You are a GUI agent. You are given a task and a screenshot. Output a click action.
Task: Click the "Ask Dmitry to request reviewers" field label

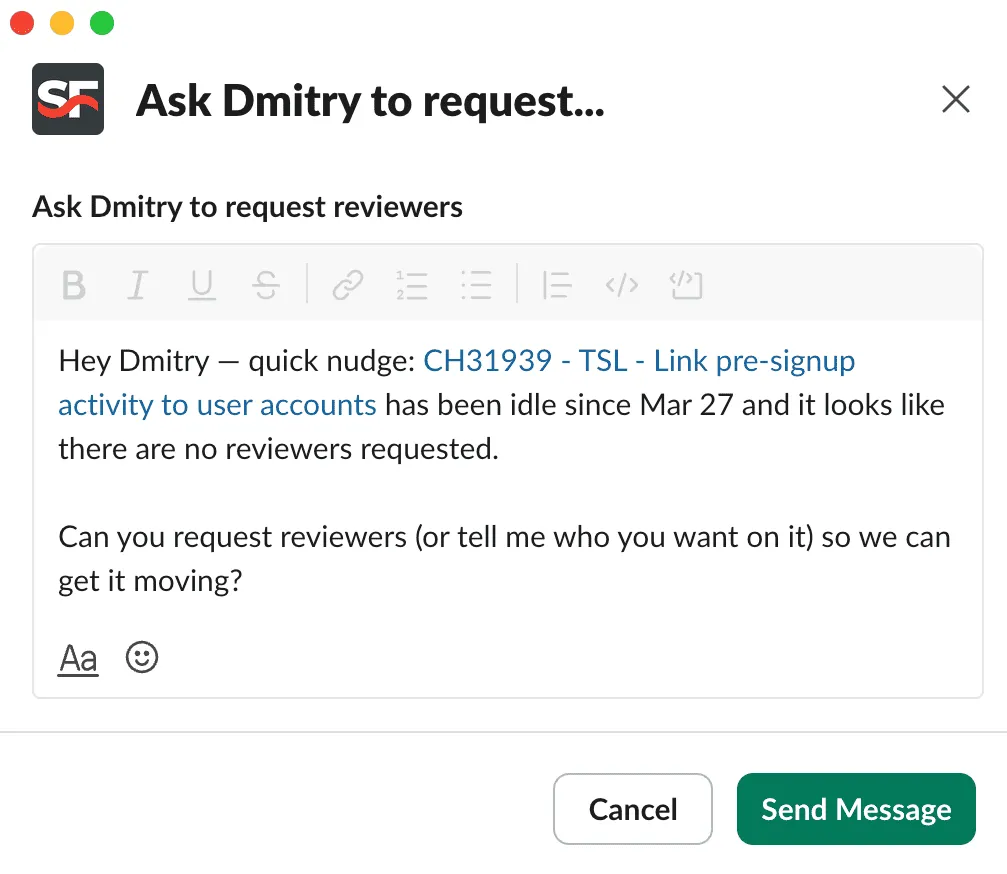247,207
